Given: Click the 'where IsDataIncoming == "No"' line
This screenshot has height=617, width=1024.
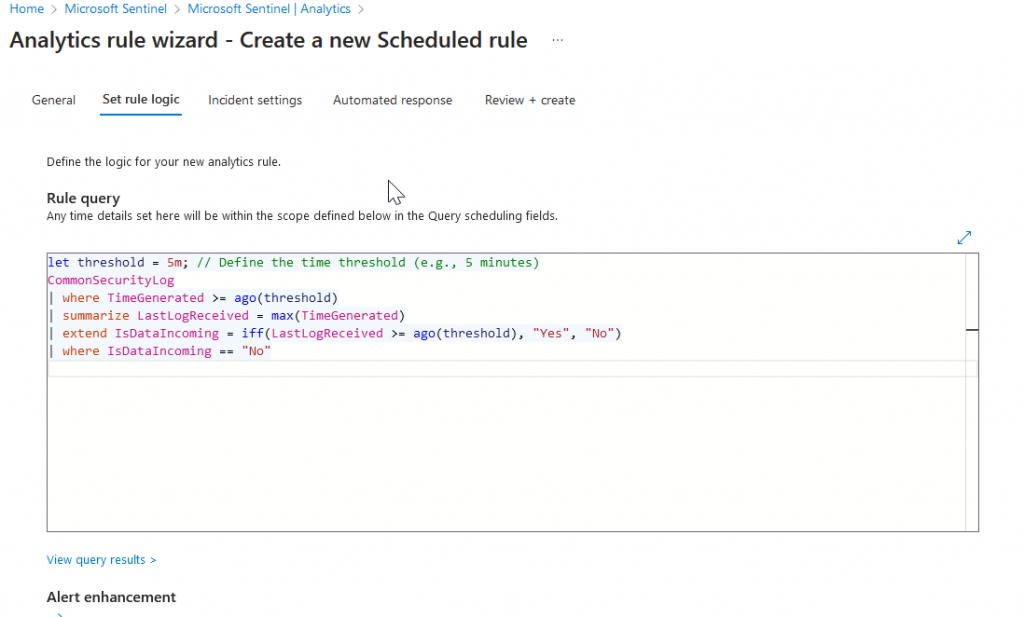Looking at the screenshot, I should coord(166,351).
